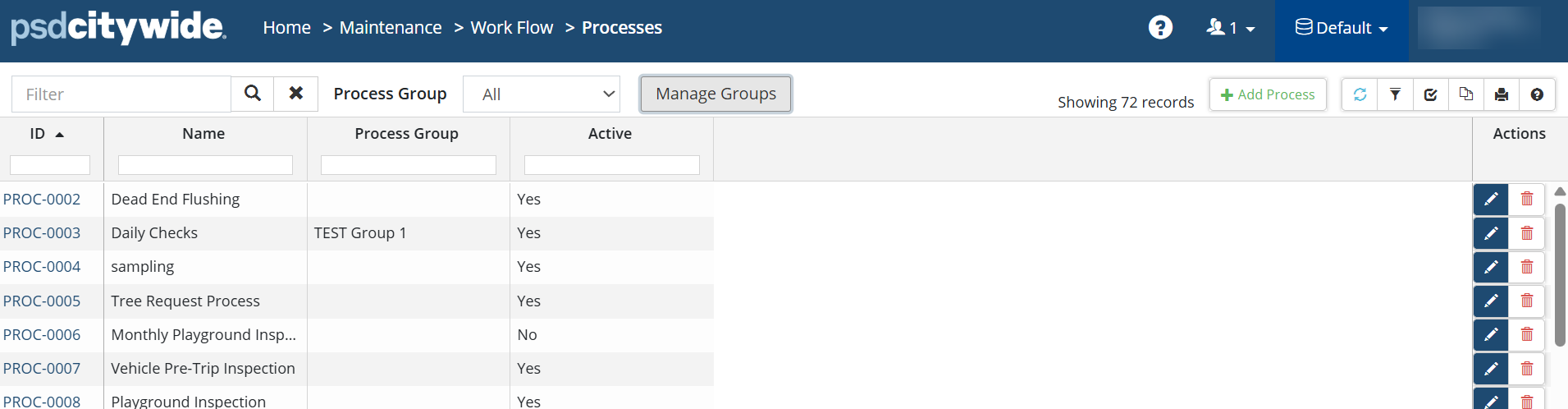
Task: Click the Manage Groups button
Action: pos(715,94)
